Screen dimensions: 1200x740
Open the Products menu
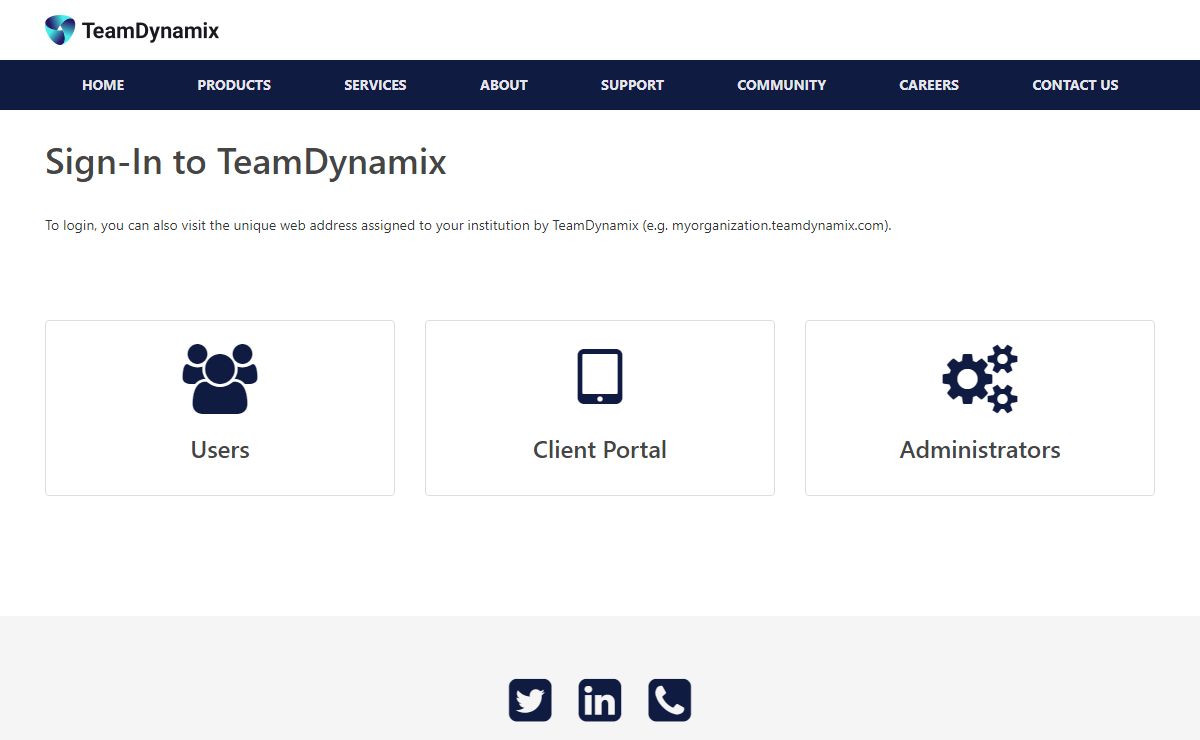coord(234,85)
